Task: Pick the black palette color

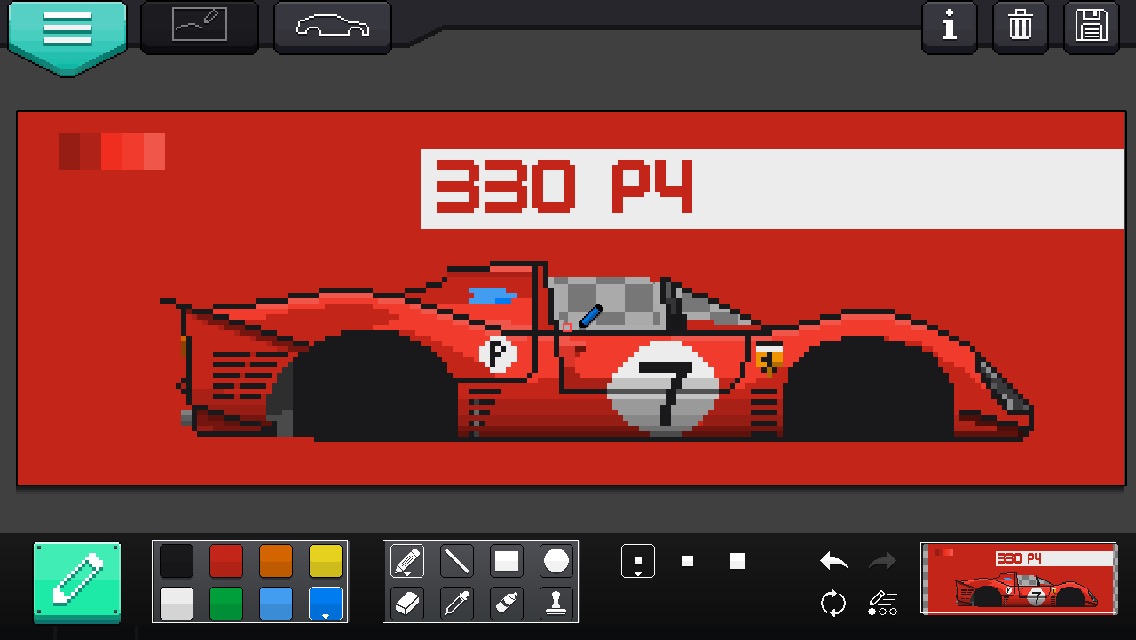Action: [x=176, y=560]
